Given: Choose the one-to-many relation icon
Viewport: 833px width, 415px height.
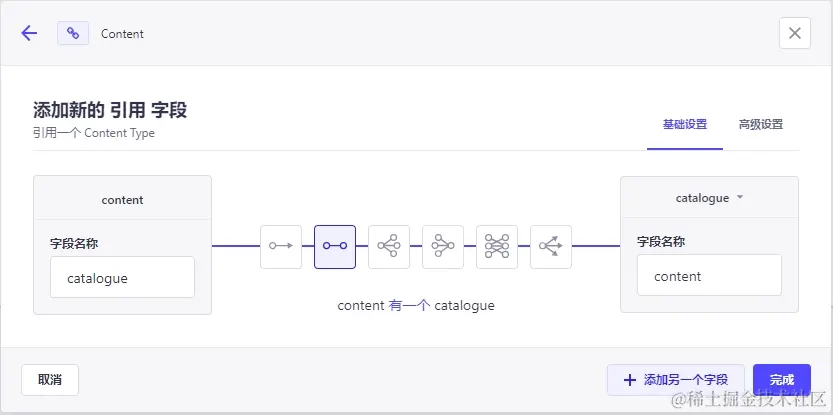Looking at the screenshot, I should (x=389, y=246).
